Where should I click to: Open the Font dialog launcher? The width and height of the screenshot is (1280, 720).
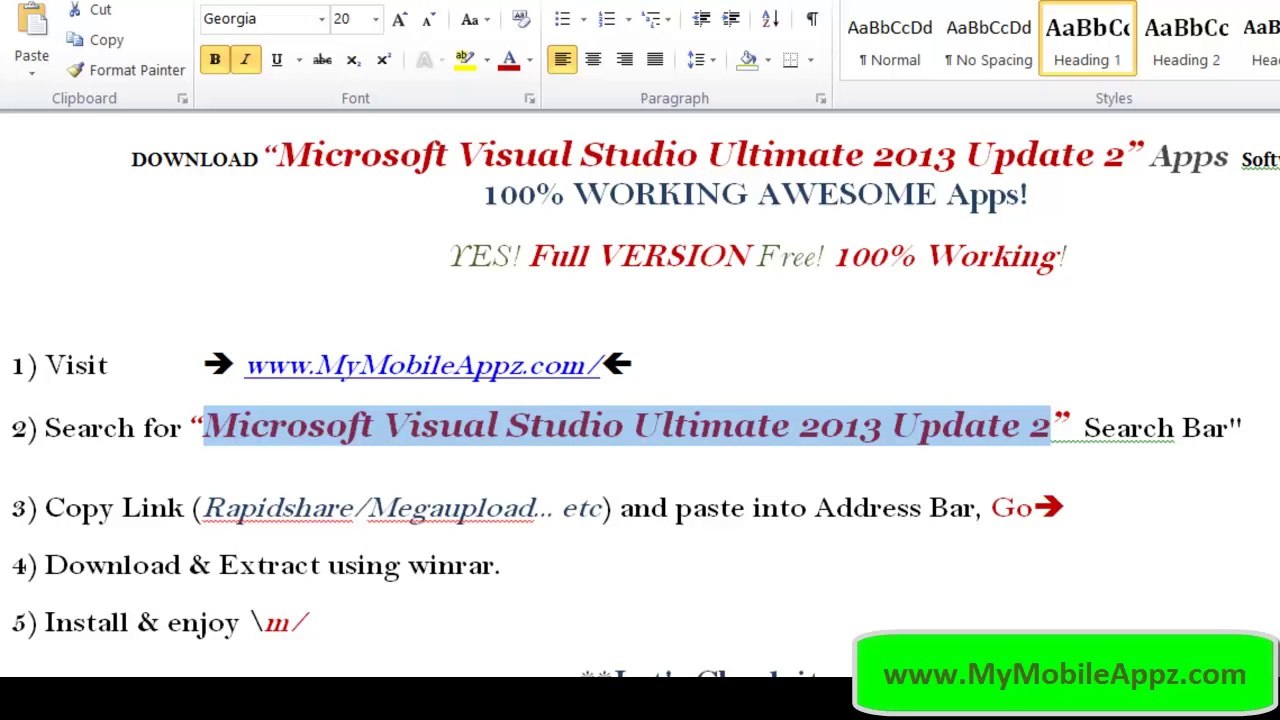click(529, 99)
